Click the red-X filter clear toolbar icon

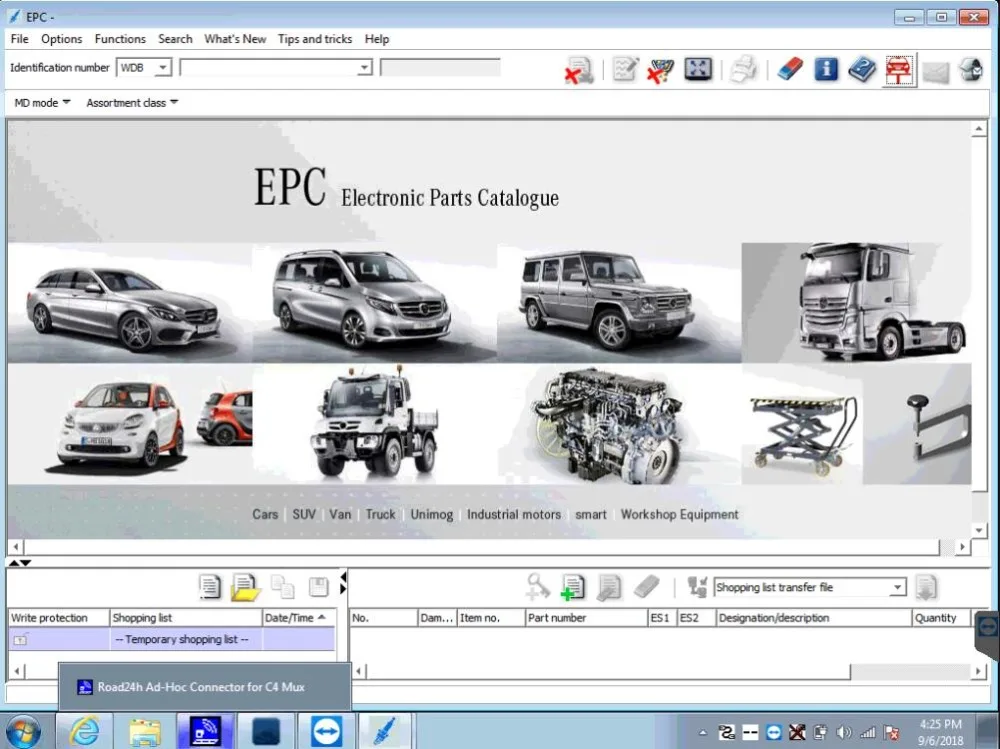coord(660,70)
